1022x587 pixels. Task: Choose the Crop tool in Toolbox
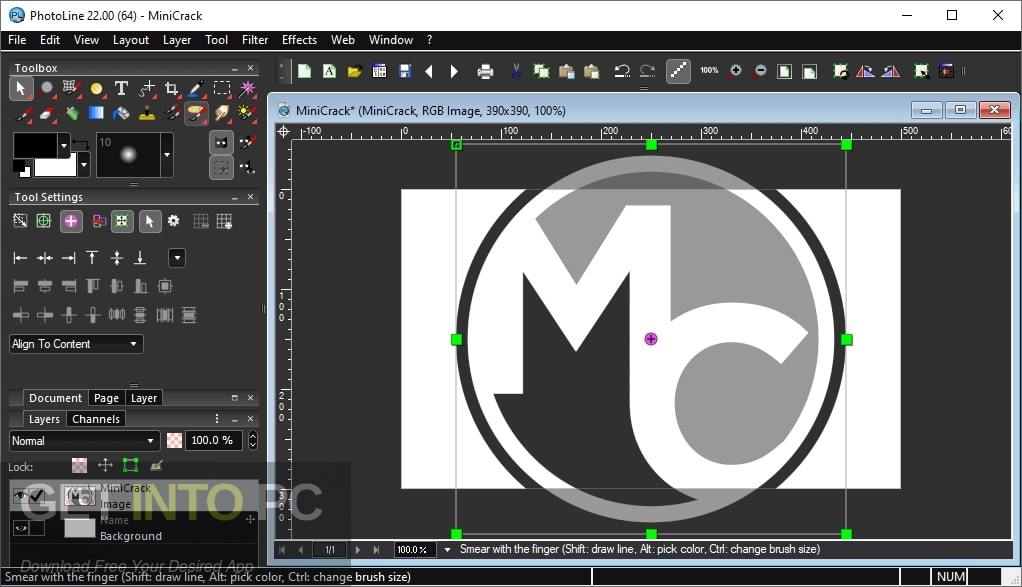(x=171, y=88)
